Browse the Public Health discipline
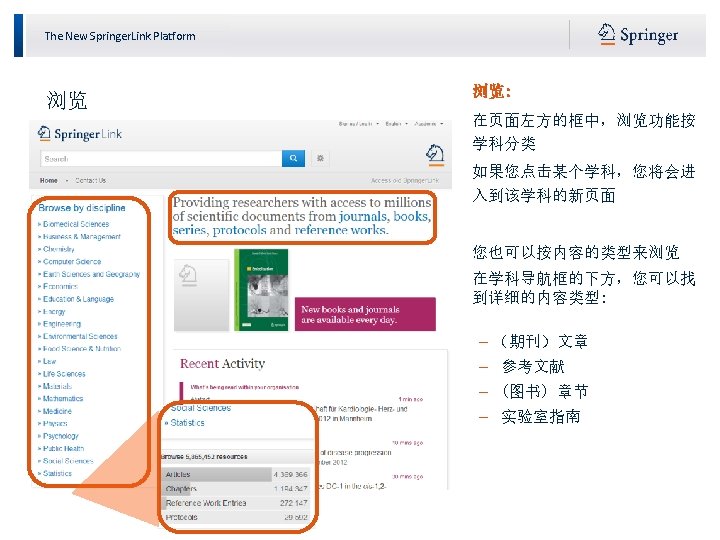The width and height of the screenshot is (720, 540). coord(63,448)
